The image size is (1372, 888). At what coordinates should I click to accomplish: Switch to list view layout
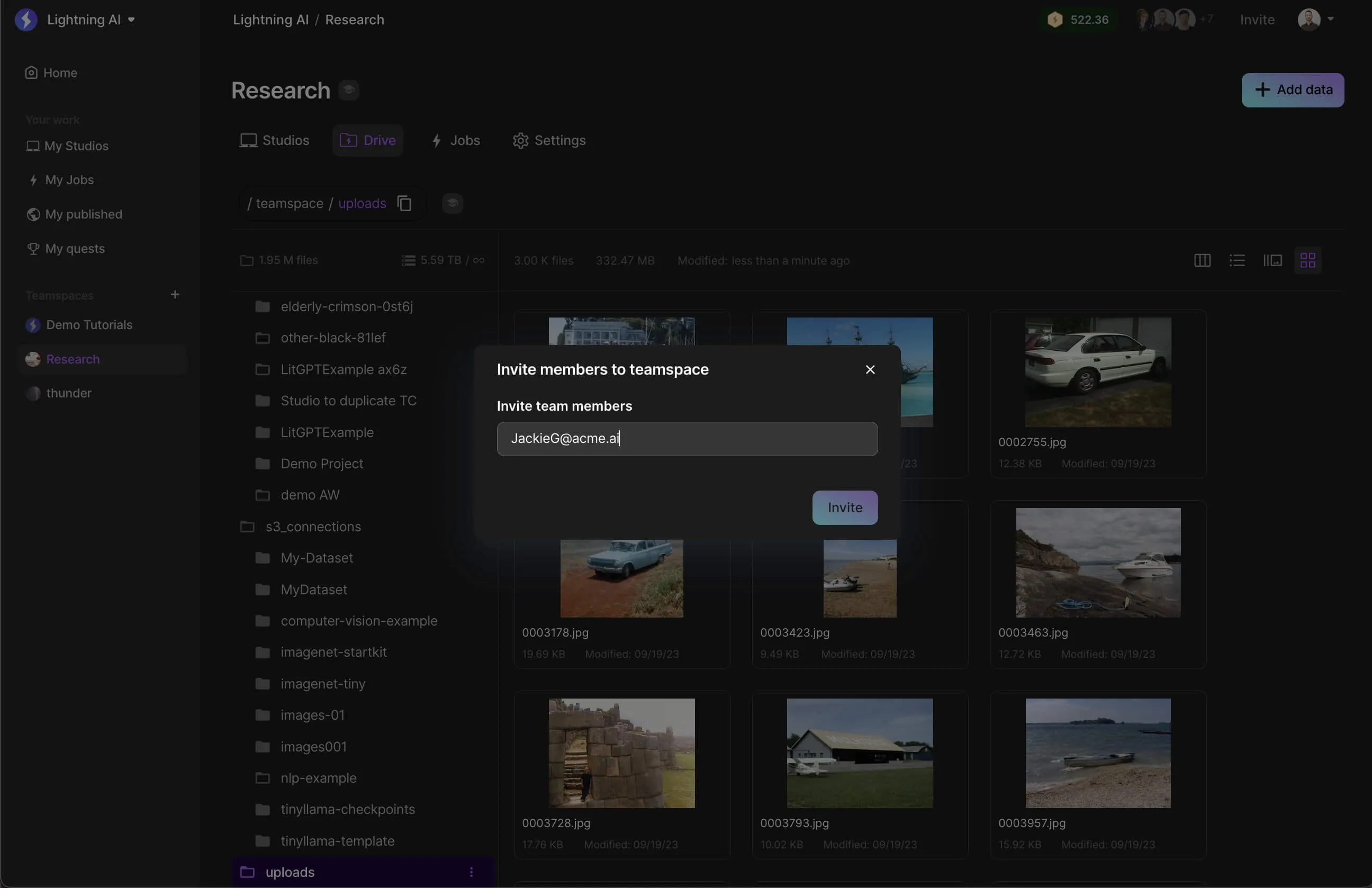click(x=1236, y=260)
